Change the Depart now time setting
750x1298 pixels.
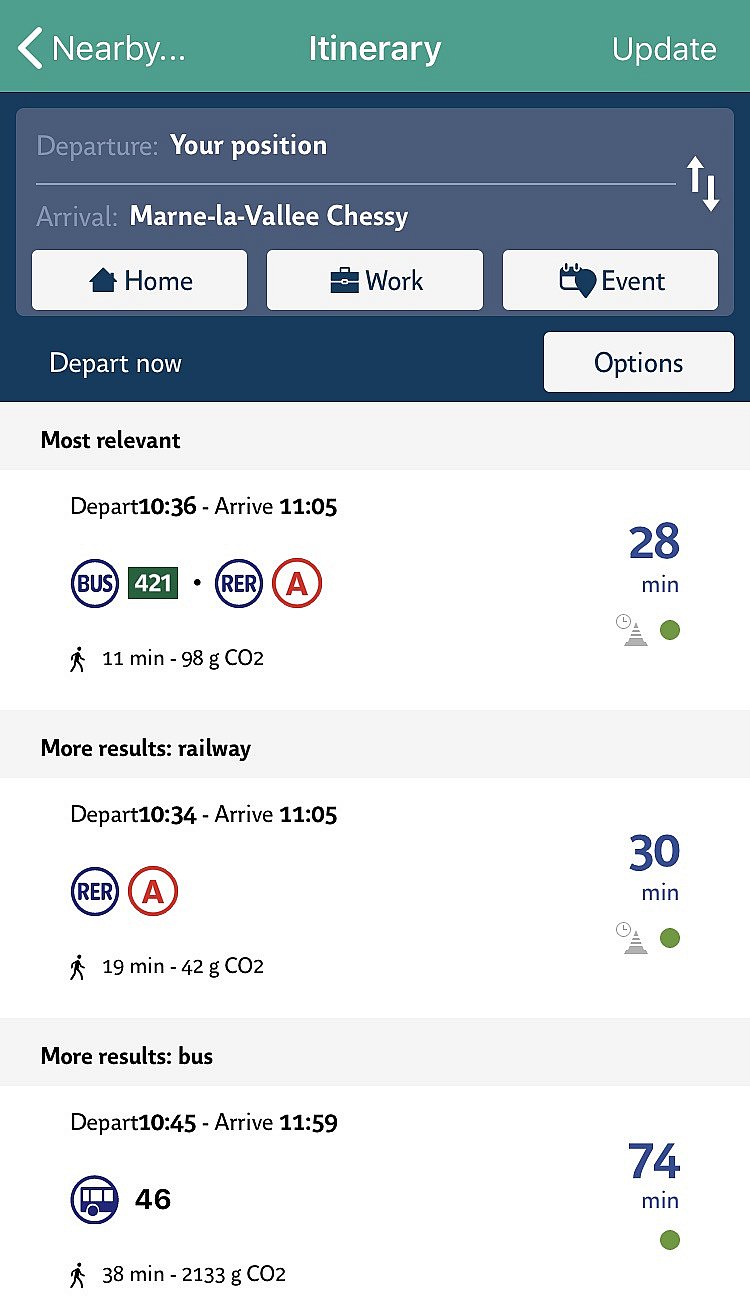pyautogui.click(x=116, y=363)
